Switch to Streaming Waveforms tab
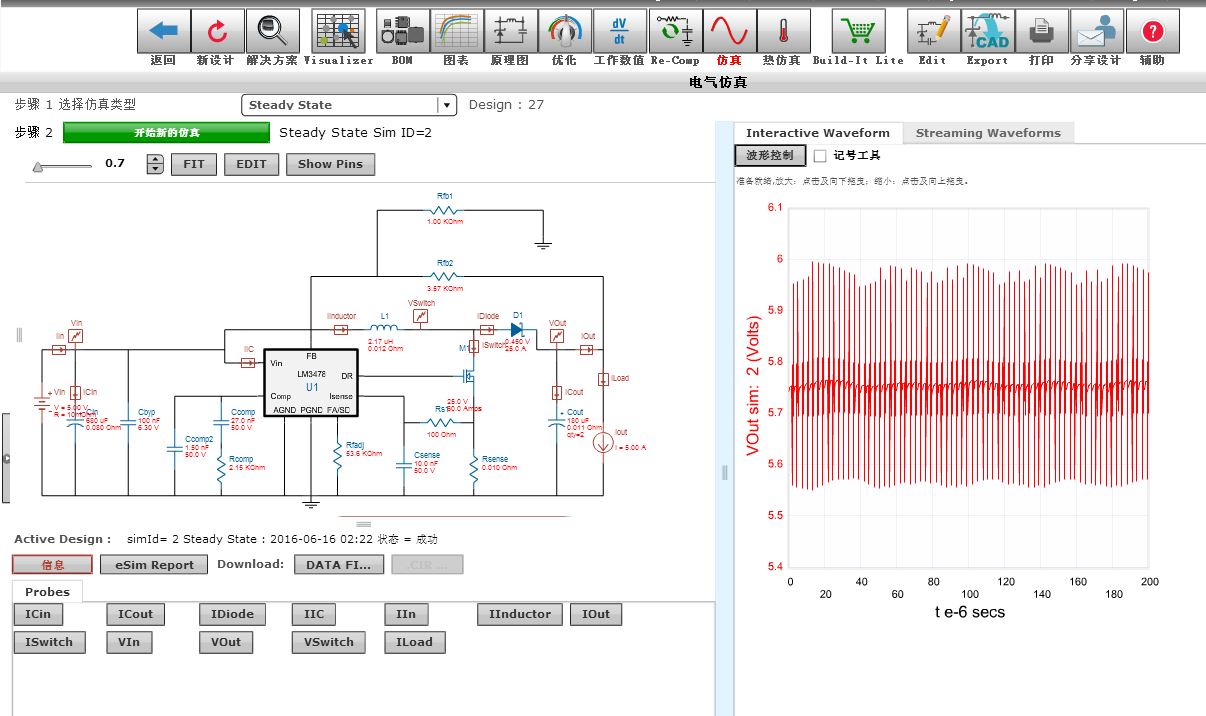This screenshot has height=716, width=1206. [988, 133]
